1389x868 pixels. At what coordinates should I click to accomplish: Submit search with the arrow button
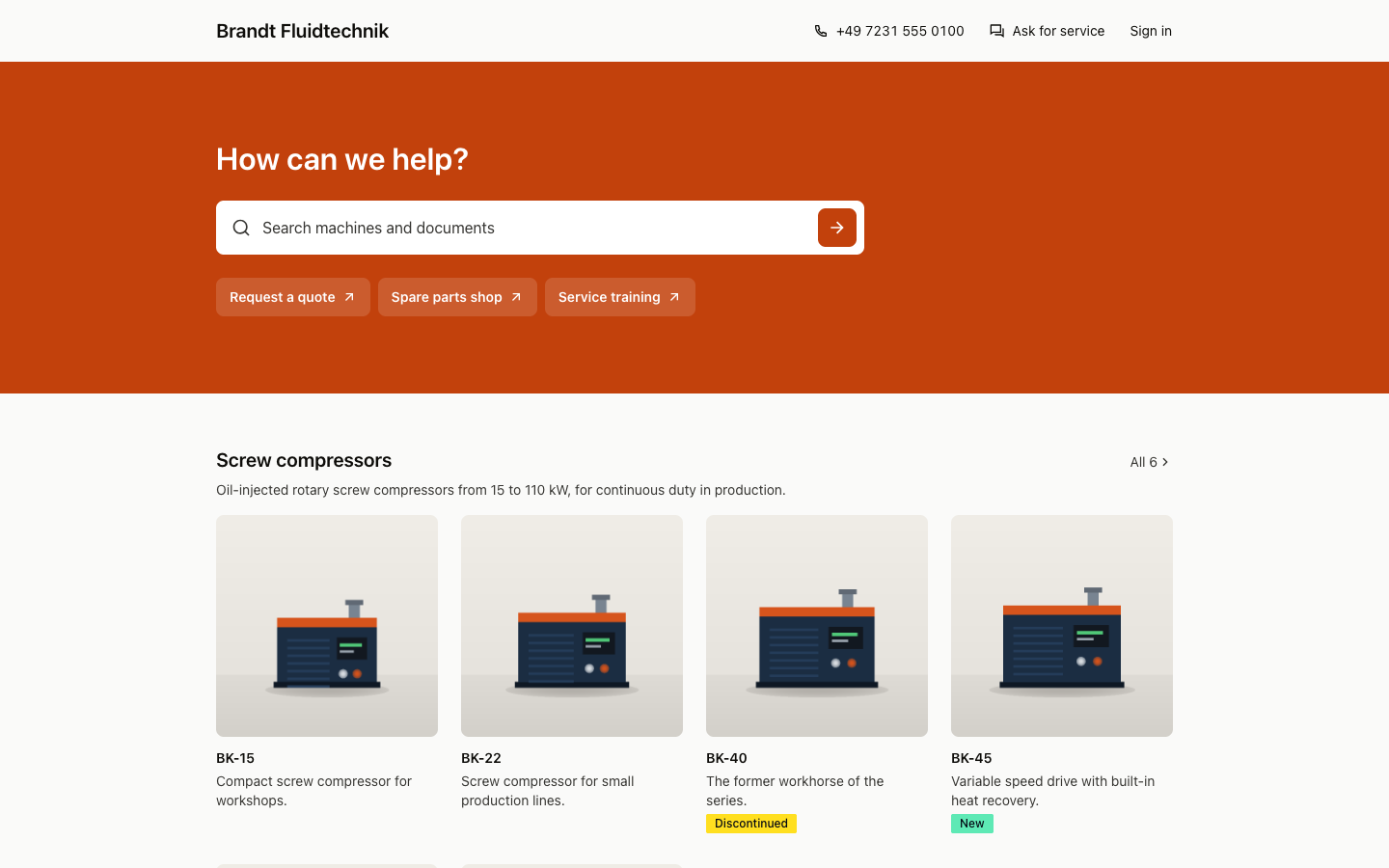pos(837,228)
